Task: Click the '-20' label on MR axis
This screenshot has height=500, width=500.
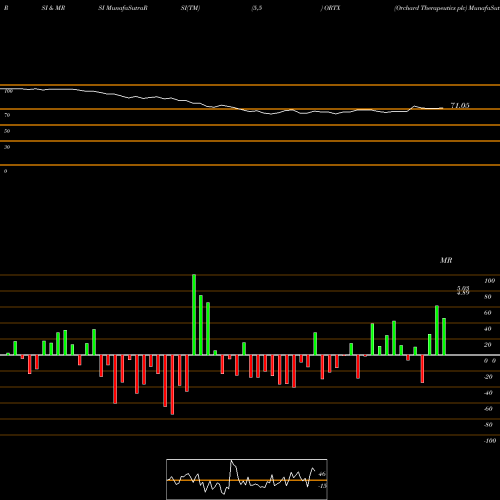Action: (488, 377)
